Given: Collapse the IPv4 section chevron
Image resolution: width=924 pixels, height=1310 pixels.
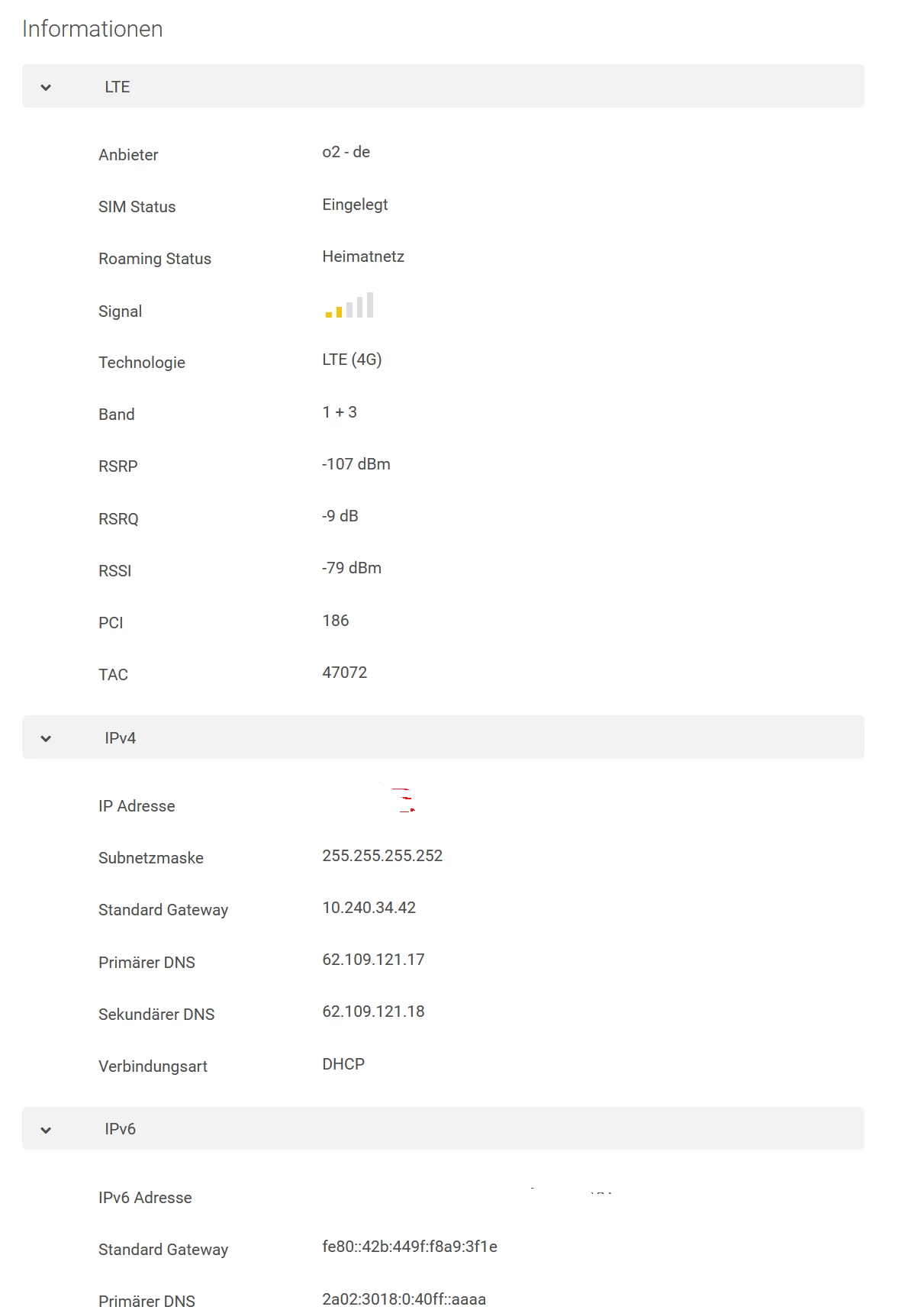Looking at the screenshot, I should [x=46, y=738].
